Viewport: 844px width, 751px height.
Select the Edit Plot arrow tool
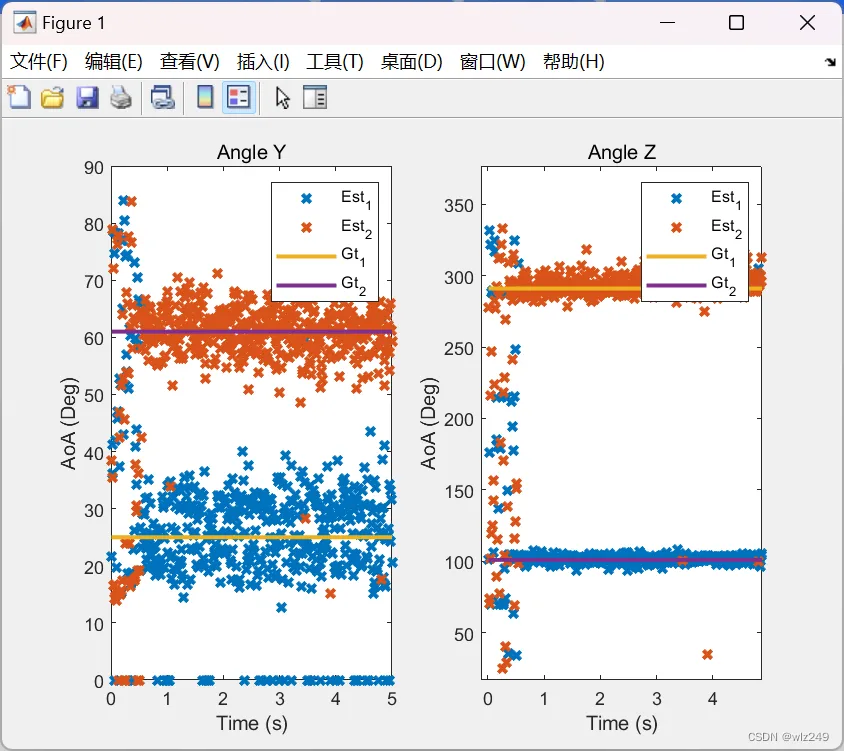coord(282,98)
